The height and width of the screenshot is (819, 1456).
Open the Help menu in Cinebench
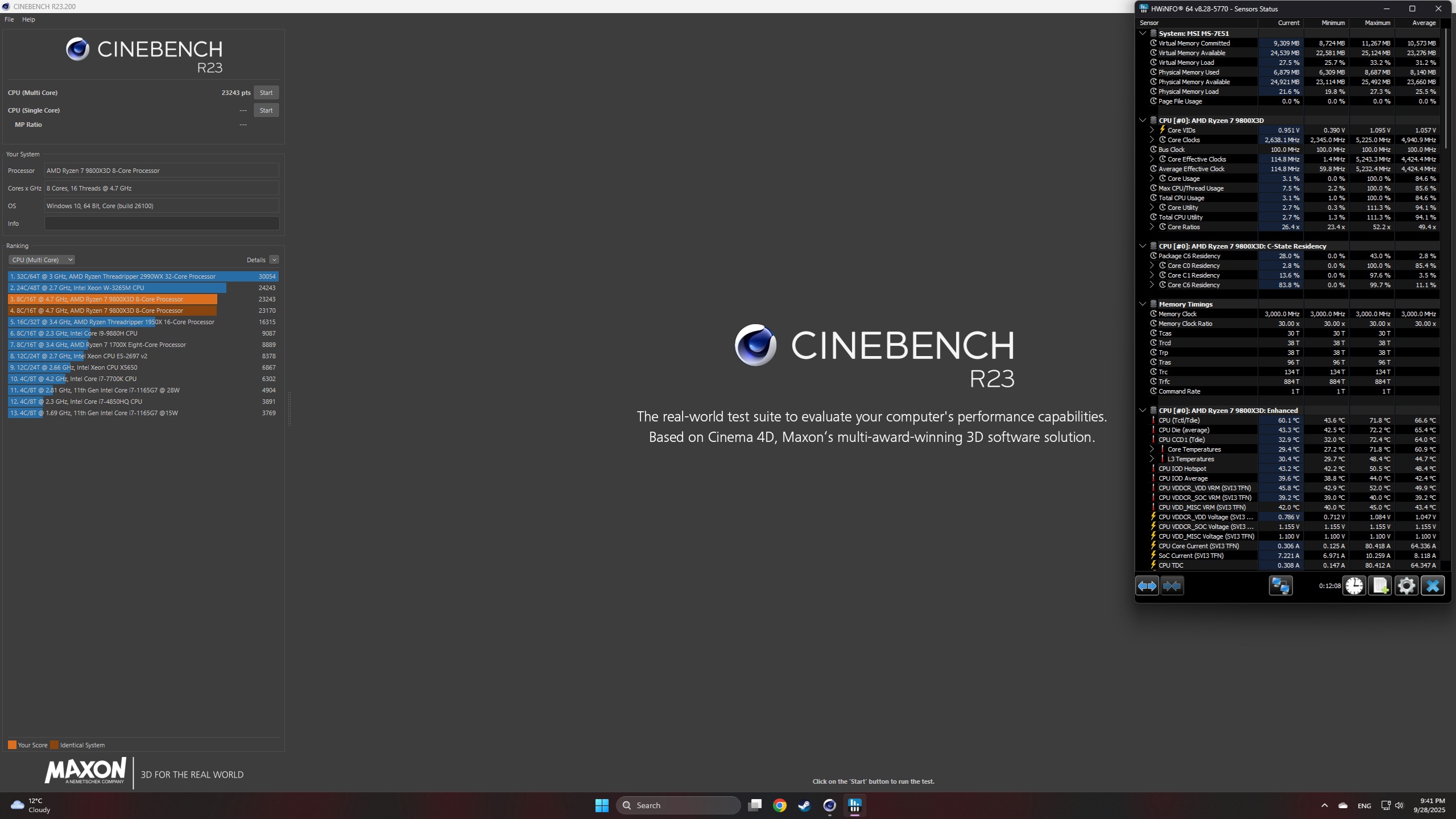[28, 19]
